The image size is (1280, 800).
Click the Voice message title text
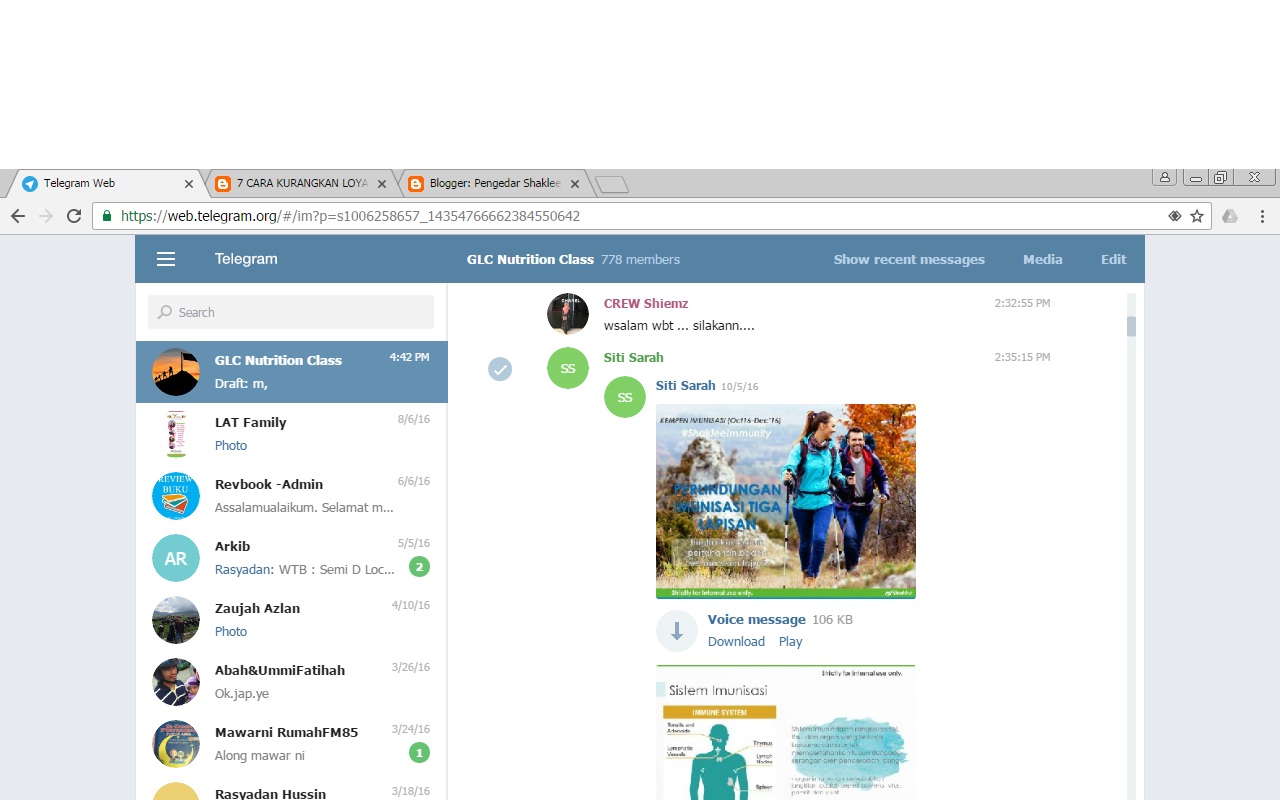click(x=756, y=619)
